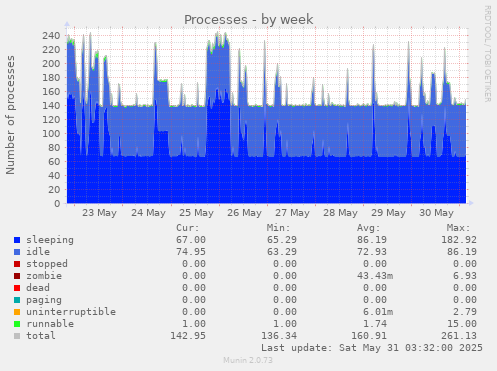Click the idle average value 72.93
The image size is (497, 371).
[x=372, y=252]
